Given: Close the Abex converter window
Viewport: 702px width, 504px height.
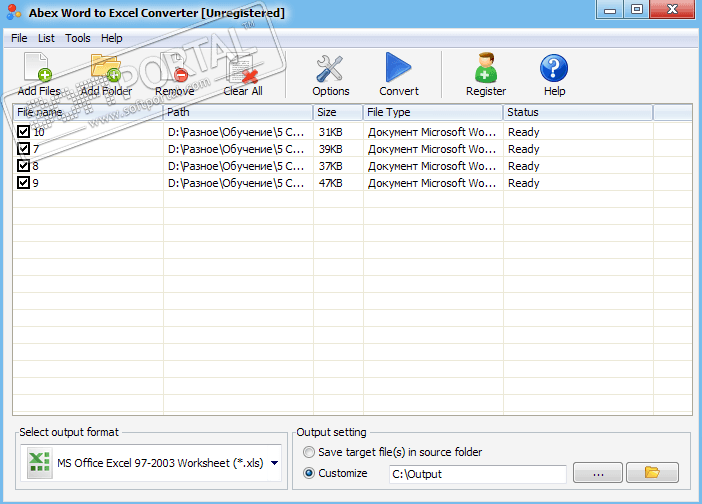Looking at the screenshot, I should [x=672, y=10].
